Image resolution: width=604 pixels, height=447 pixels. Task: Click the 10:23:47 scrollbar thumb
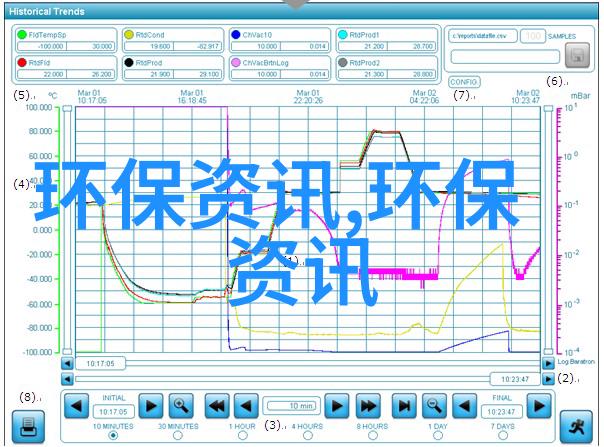[x=515, y=379]
